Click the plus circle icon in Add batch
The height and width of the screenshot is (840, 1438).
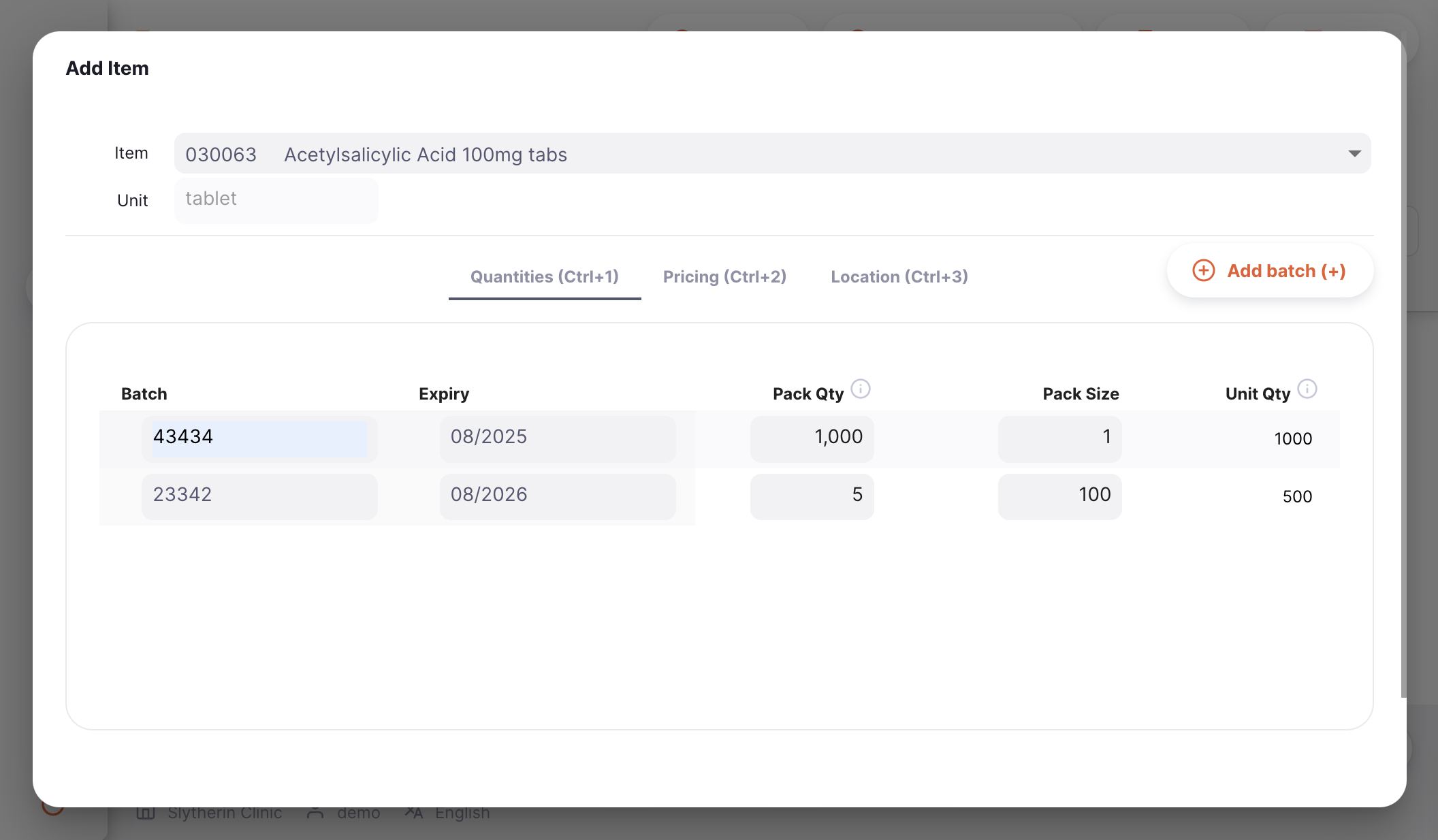click(x=1203, y=271)
